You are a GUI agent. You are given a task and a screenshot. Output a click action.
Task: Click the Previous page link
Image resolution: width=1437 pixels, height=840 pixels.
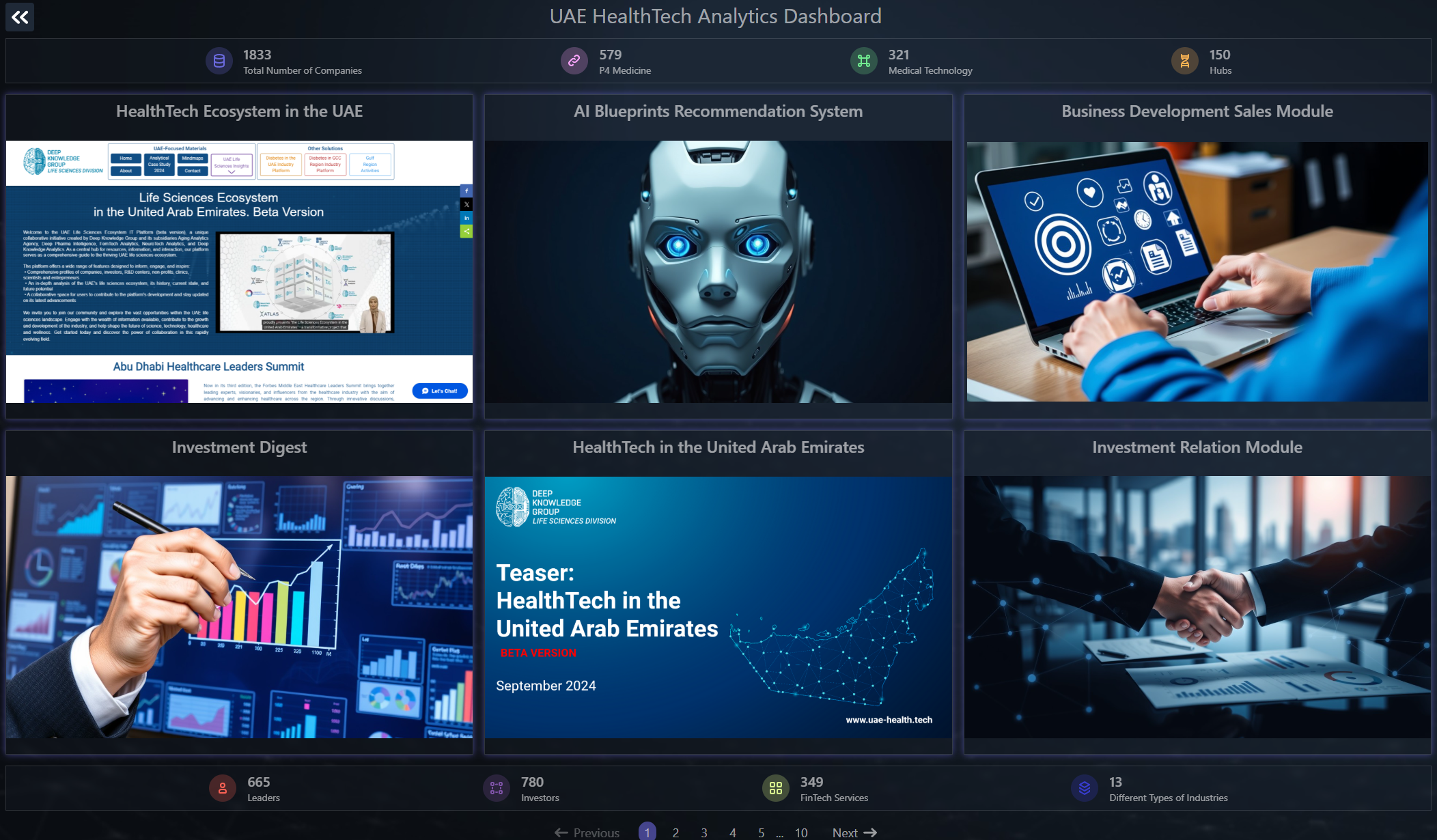click(587, 832)
